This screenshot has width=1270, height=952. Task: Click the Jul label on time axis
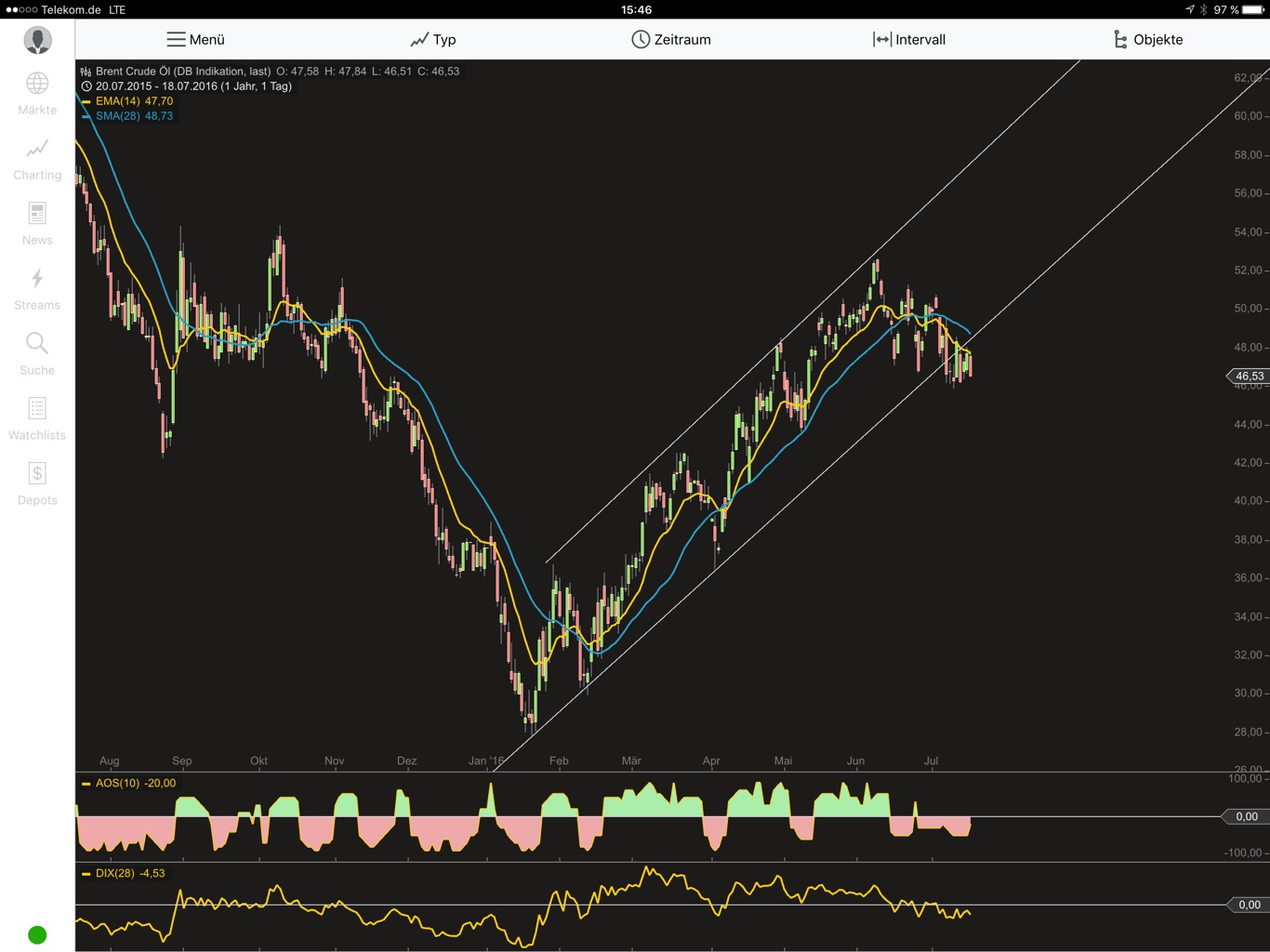tap(931, 760)
